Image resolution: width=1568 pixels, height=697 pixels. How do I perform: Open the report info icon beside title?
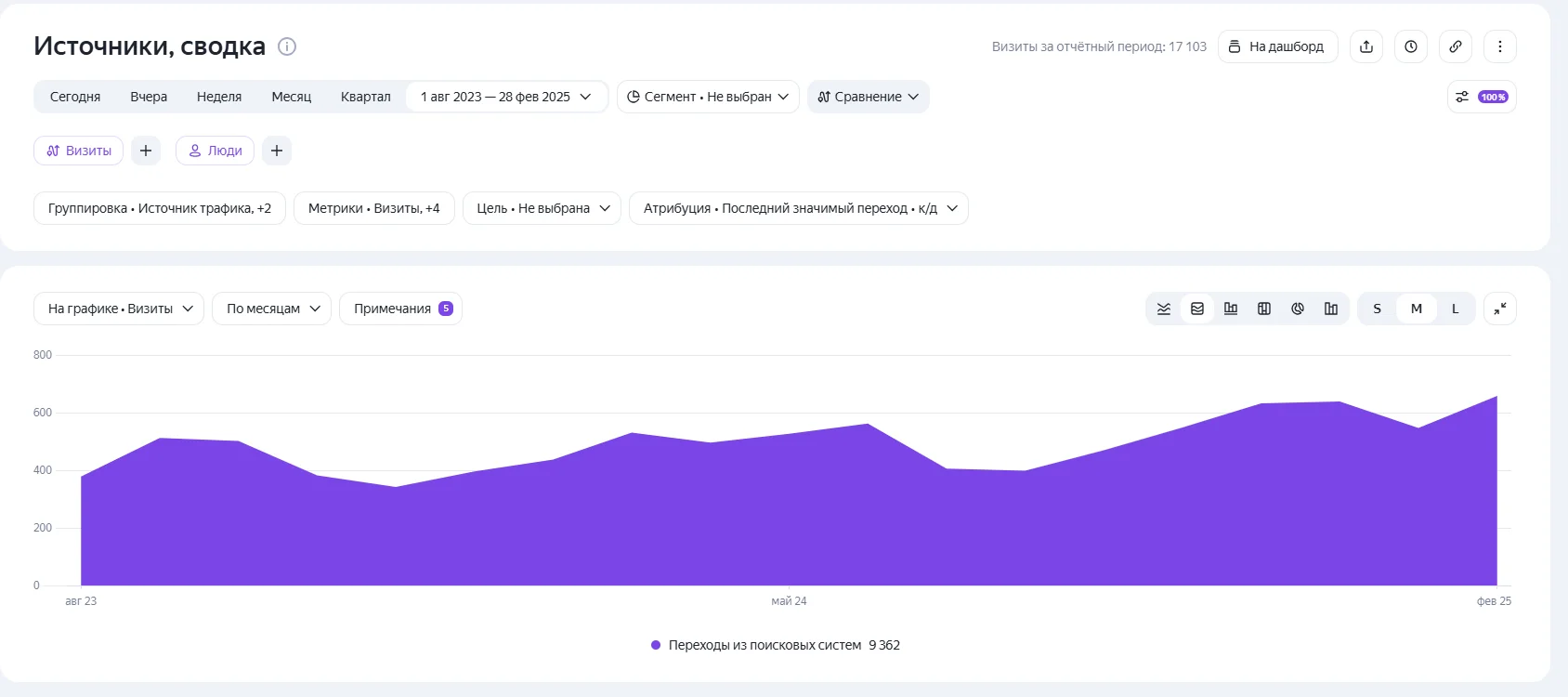[x=287, y=46]
